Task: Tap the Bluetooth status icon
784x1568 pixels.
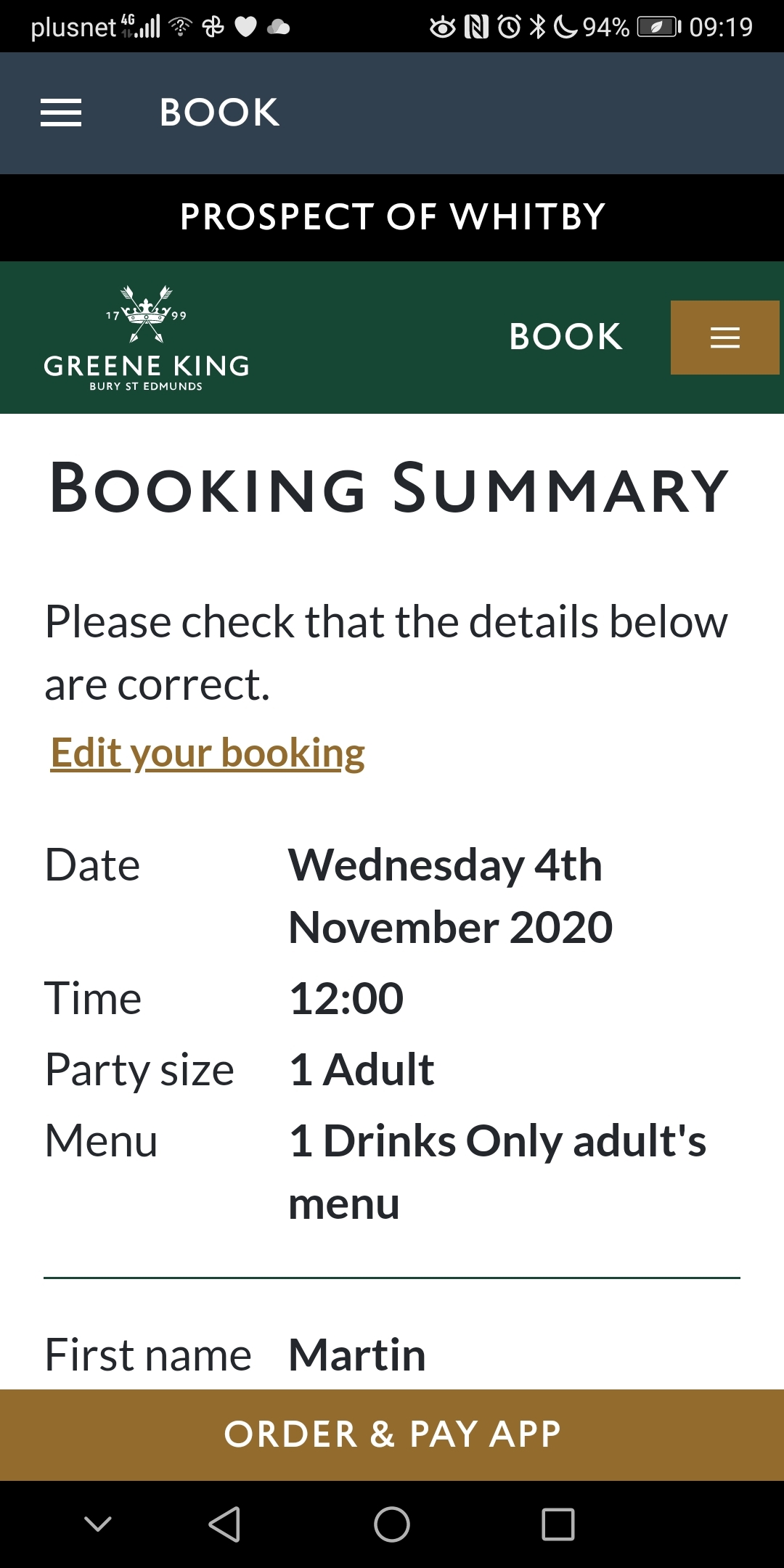Action: (537, 28)
